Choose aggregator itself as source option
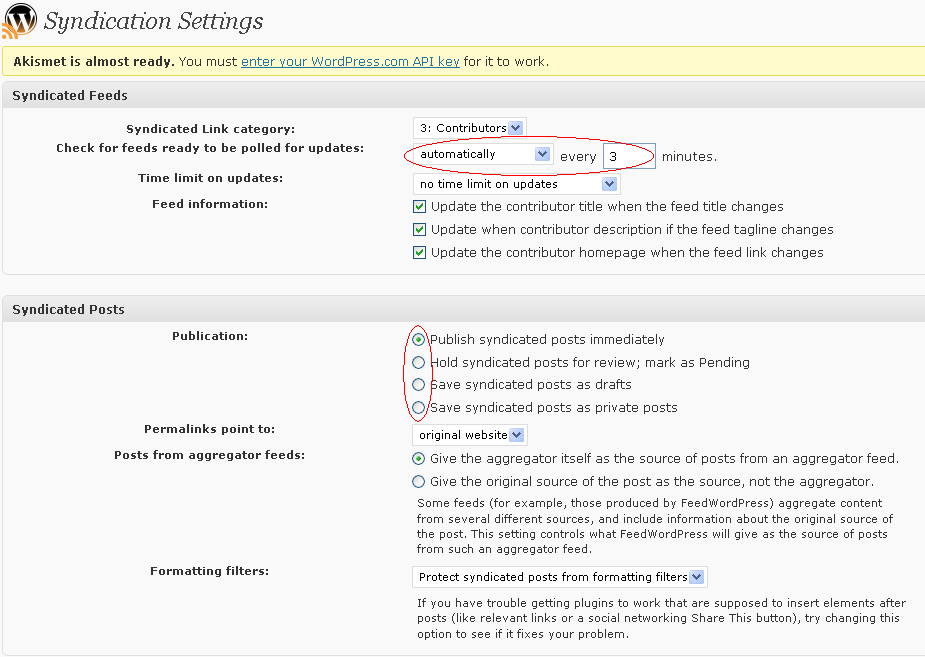This screenshot has height=657, width=925. 418,458
